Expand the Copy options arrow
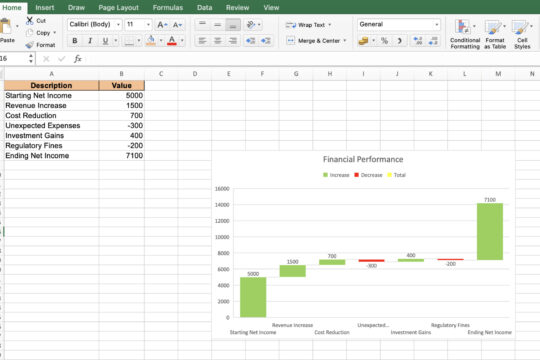 (54, 33)
